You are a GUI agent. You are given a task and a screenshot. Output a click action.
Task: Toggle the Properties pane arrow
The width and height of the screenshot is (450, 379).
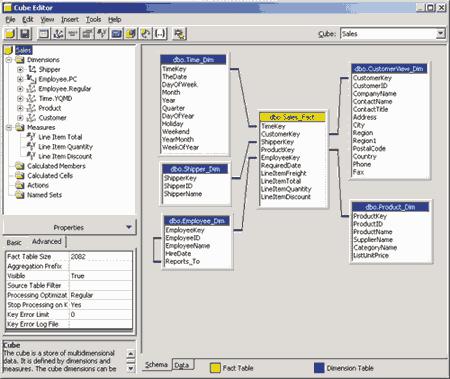[129, 227]
